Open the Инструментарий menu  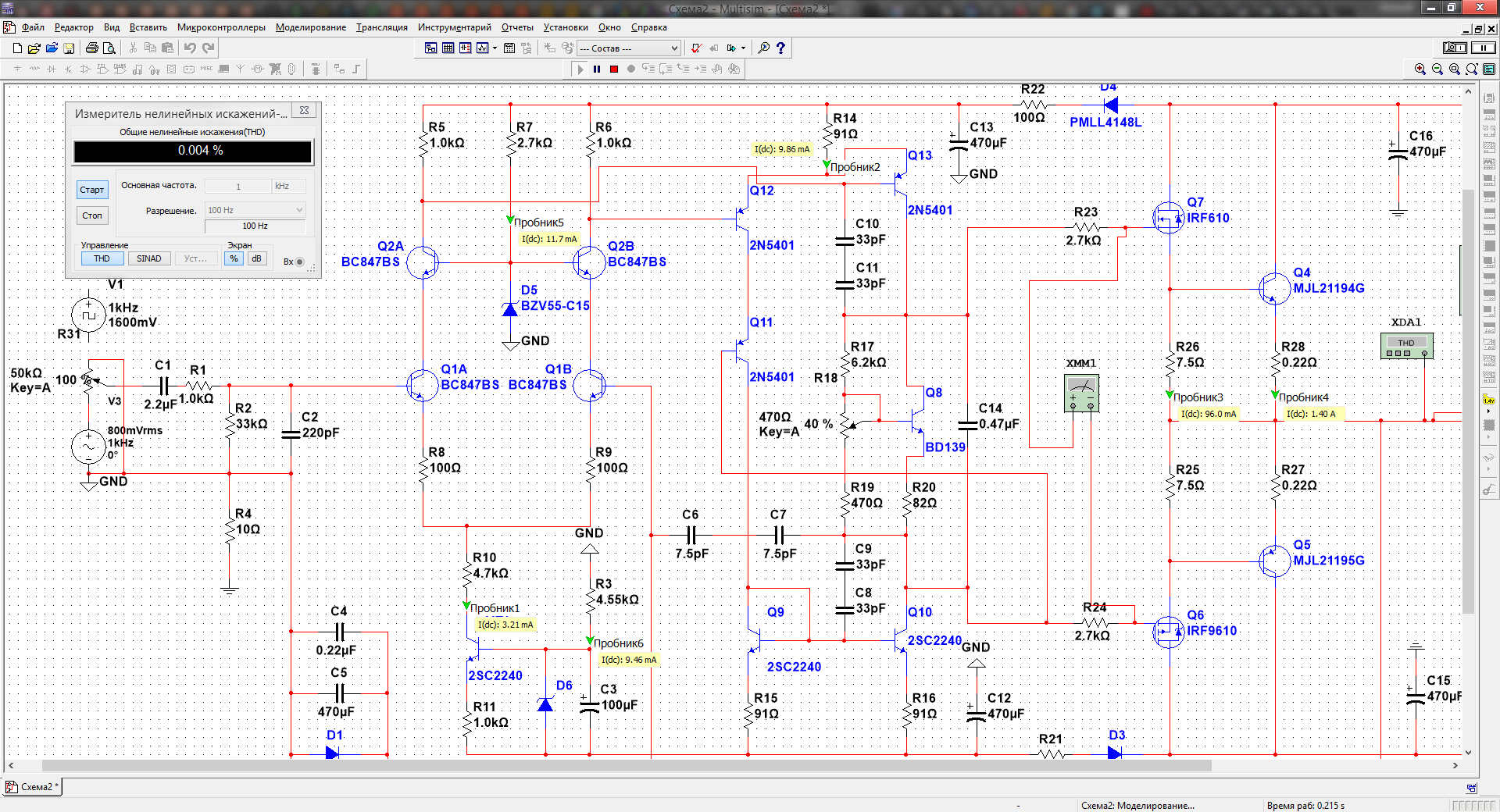pos(454,27)
